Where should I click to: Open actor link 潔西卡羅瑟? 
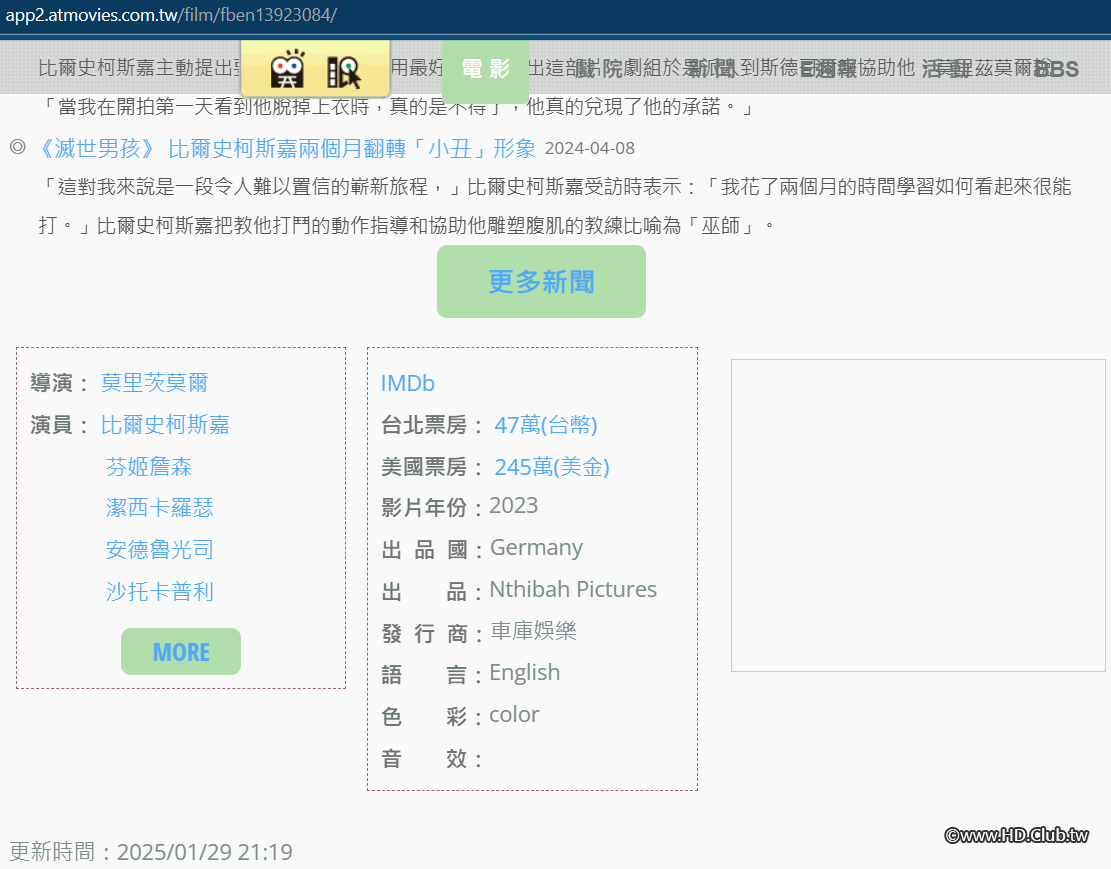coord(159,508)
